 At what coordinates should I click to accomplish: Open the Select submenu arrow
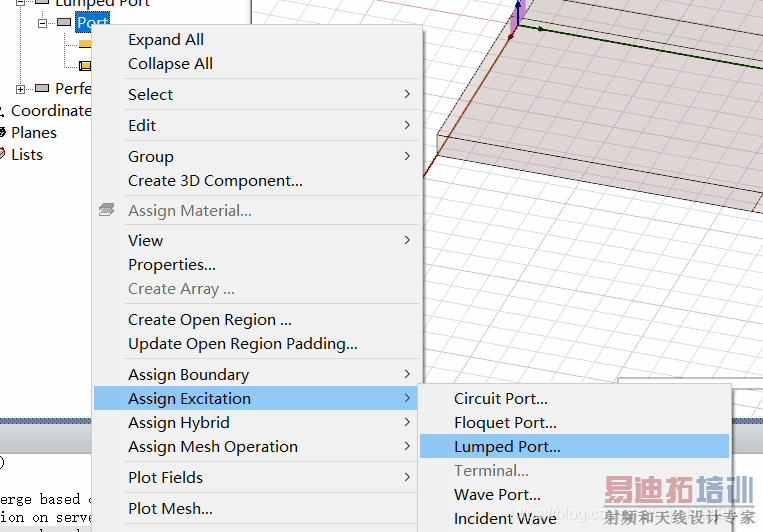[x=407, y=94]
